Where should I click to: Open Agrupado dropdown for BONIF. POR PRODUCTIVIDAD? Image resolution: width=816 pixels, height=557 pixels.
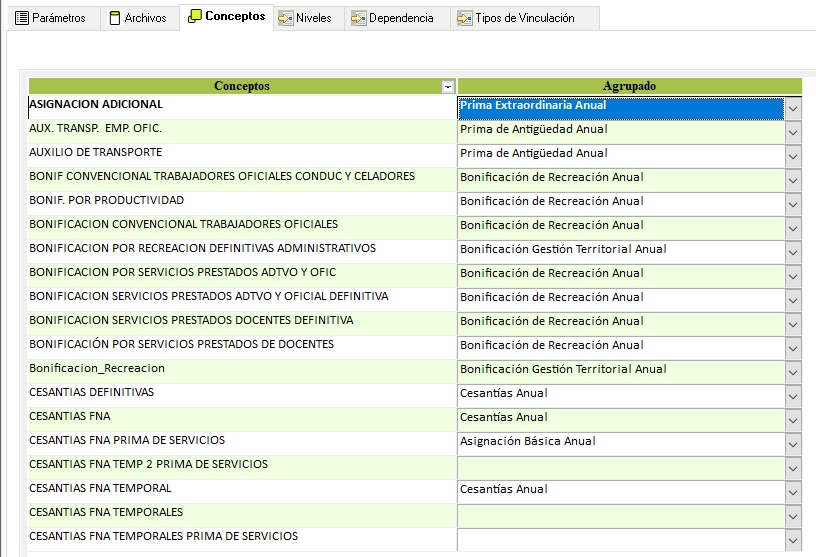[793, 204]
